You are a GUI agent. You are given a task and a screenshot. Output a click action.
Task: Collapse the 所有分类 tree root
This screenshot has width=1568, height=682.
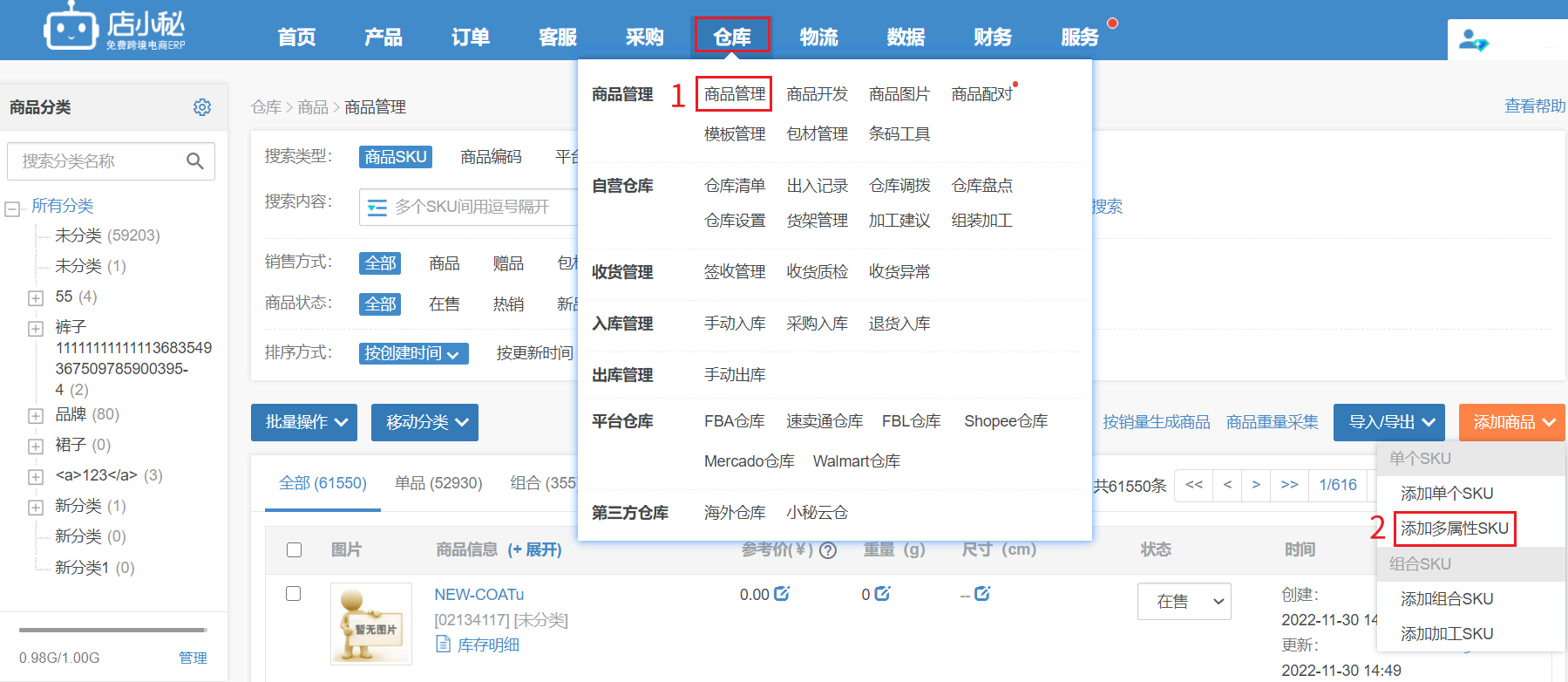[x=12, y=209]
